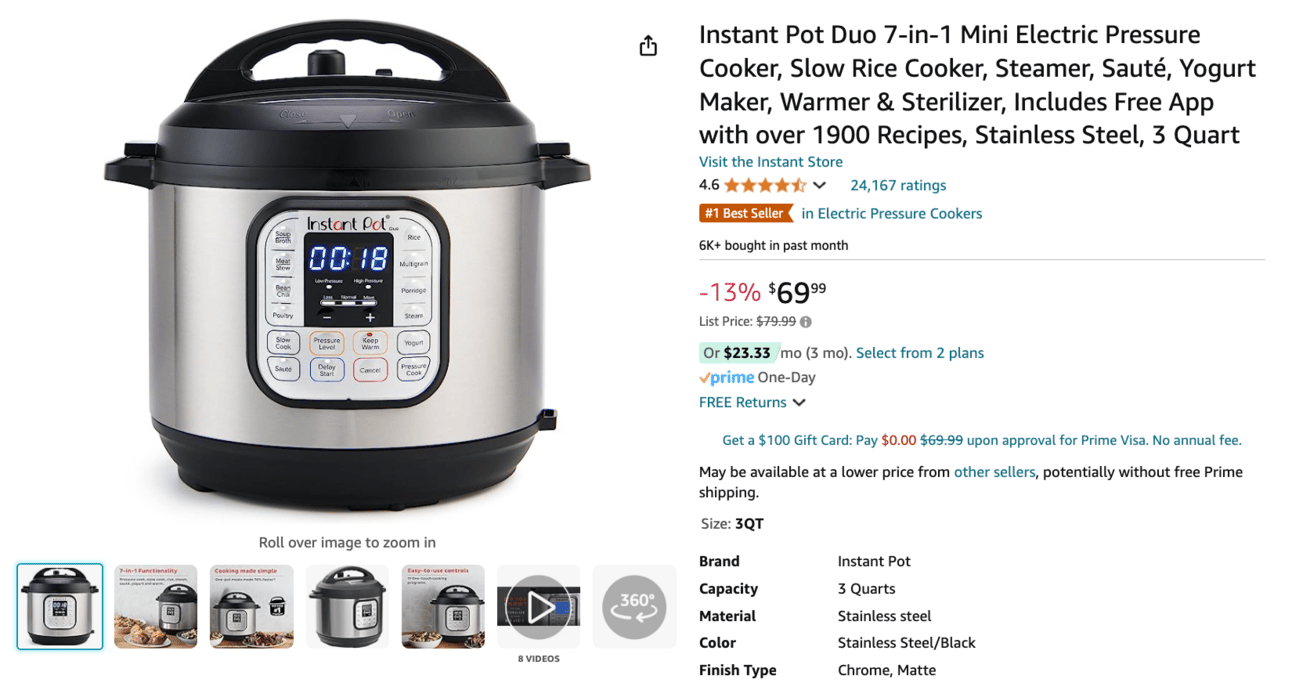
Task: Click the star rating icons
Action: click(x=765, y=185)
